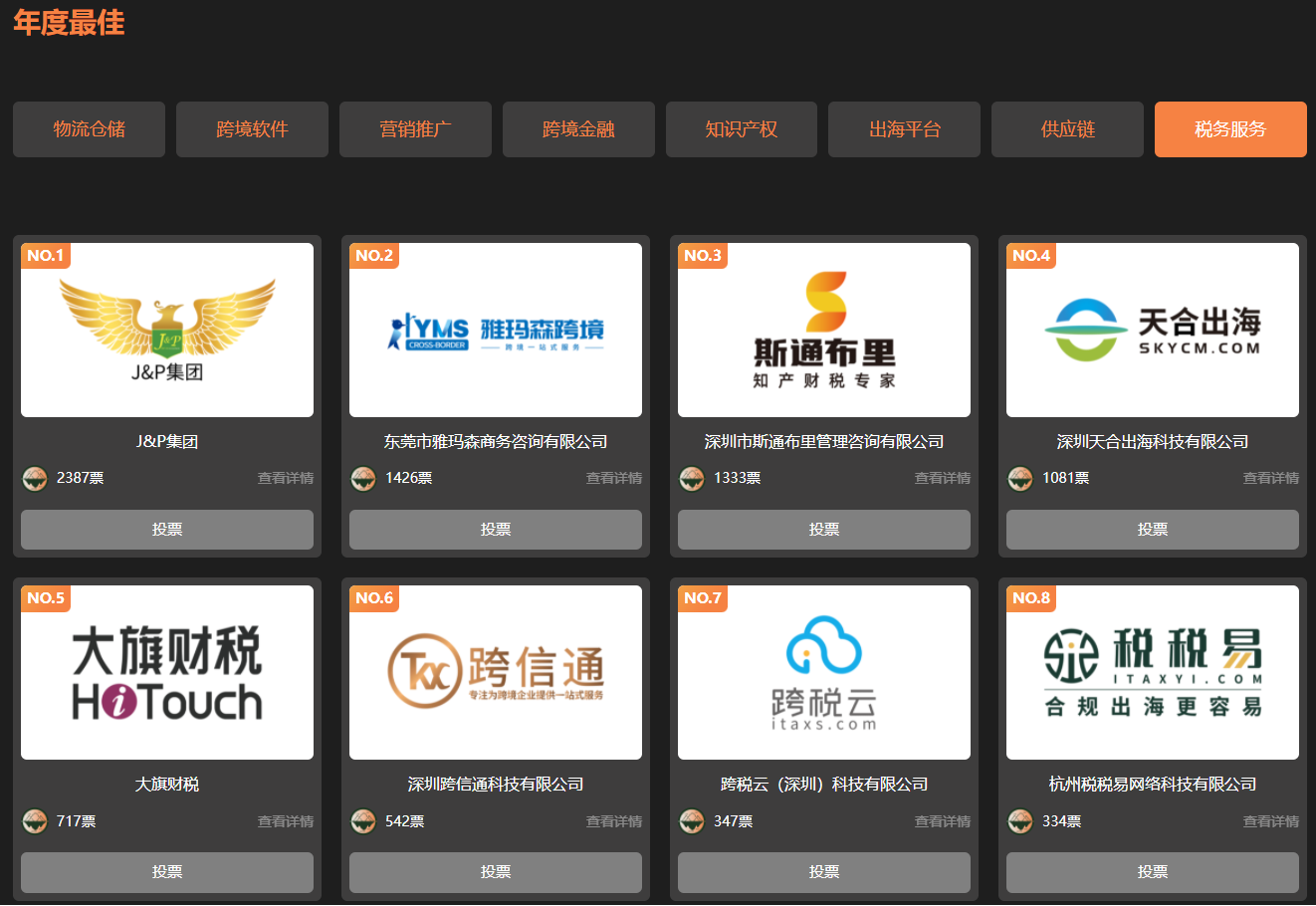The image size is (1316, 906).
Task: Select the 出海平台 tab
Action: point(904,129)
